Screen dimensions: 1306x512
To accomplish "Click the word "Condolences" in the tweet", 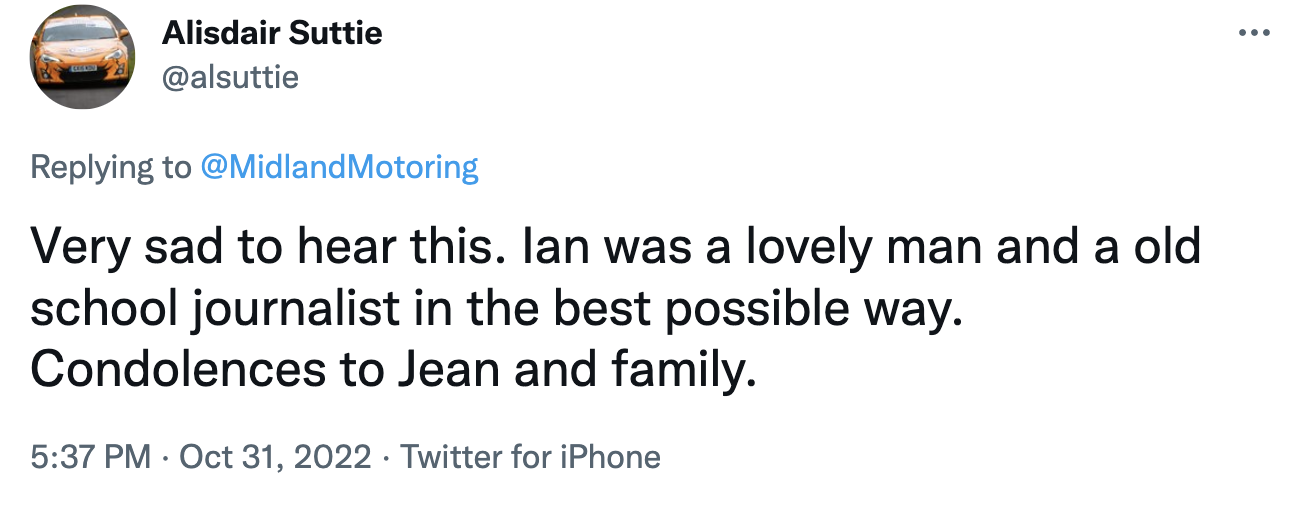I will pyautogui.click(x=172, y=370).
